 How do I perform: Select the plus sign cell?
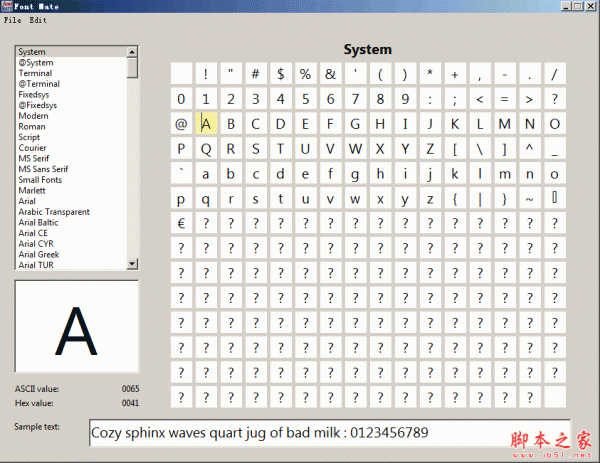[x=455, y=73]
